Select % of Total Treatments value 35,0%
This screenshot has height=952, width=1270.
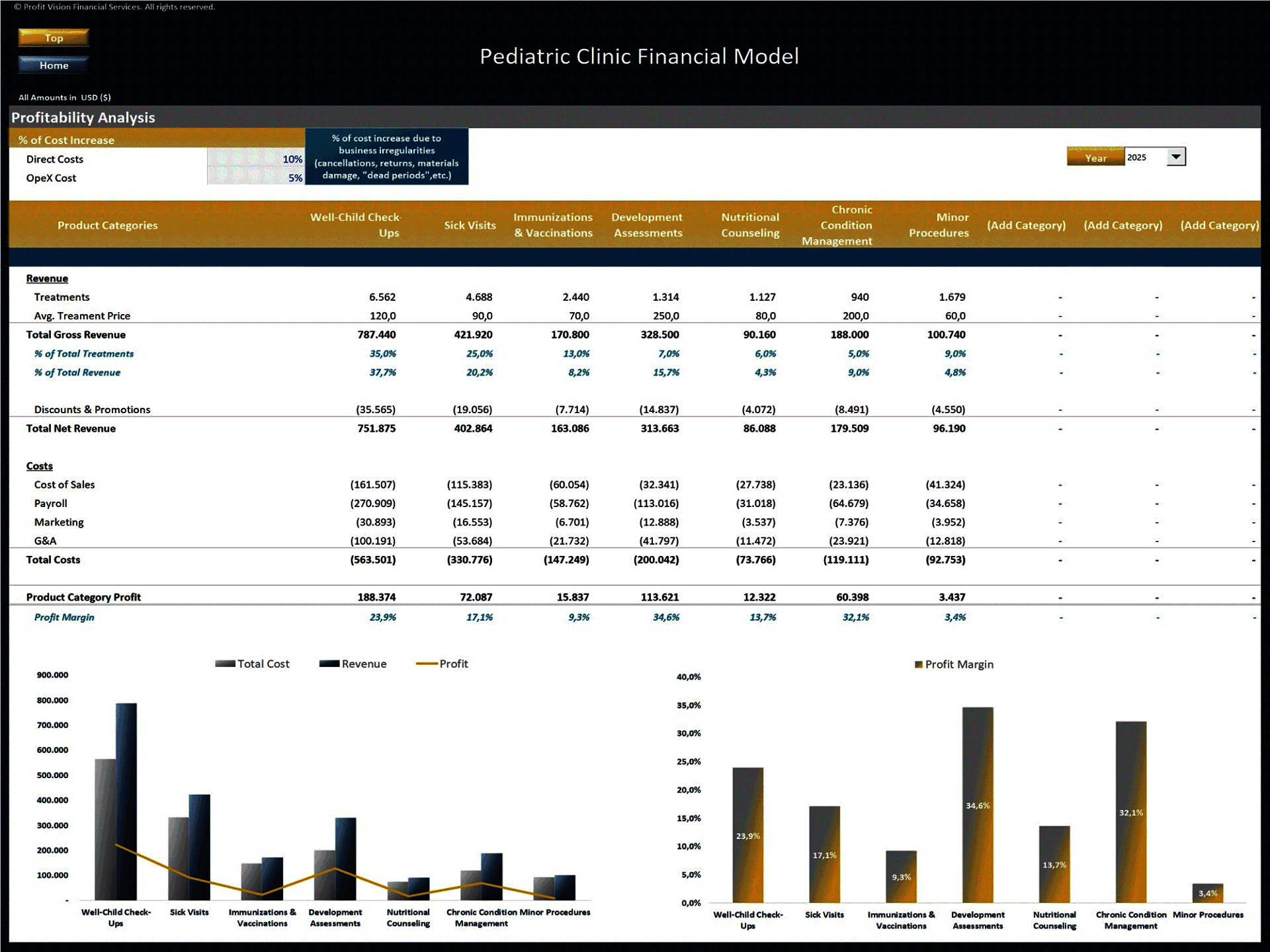tap(383, 354)
